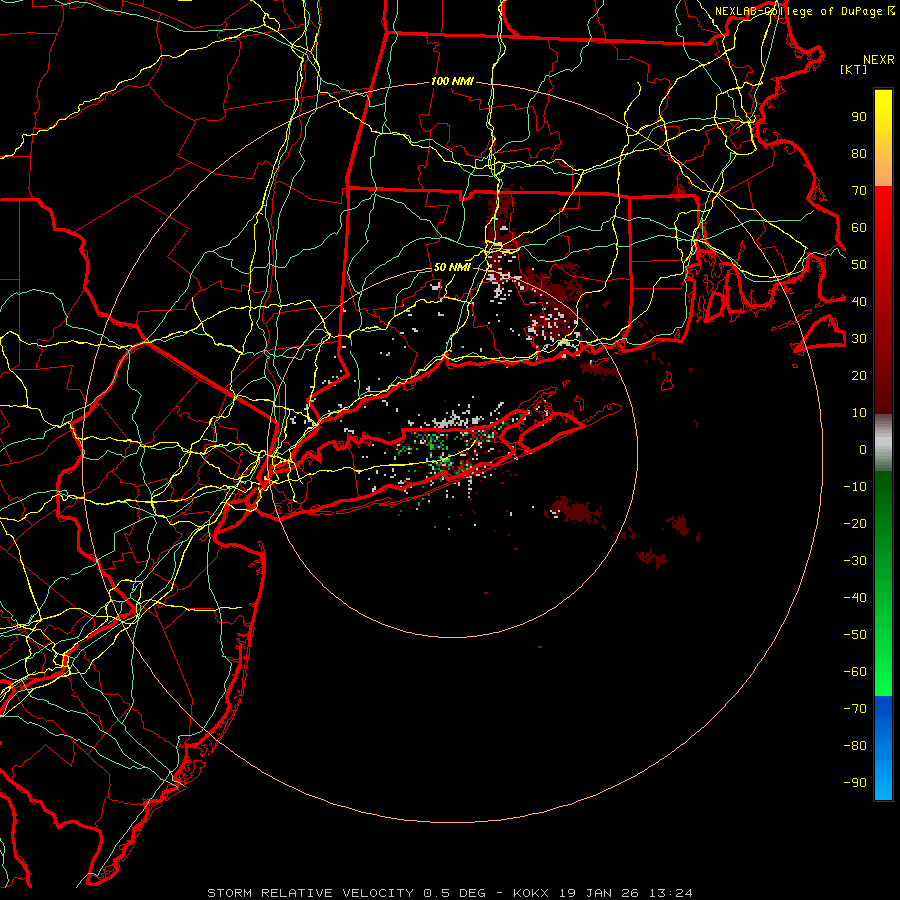Click the "70" value on velocity scale
This screenshot has height=900, width=900.
859,191
